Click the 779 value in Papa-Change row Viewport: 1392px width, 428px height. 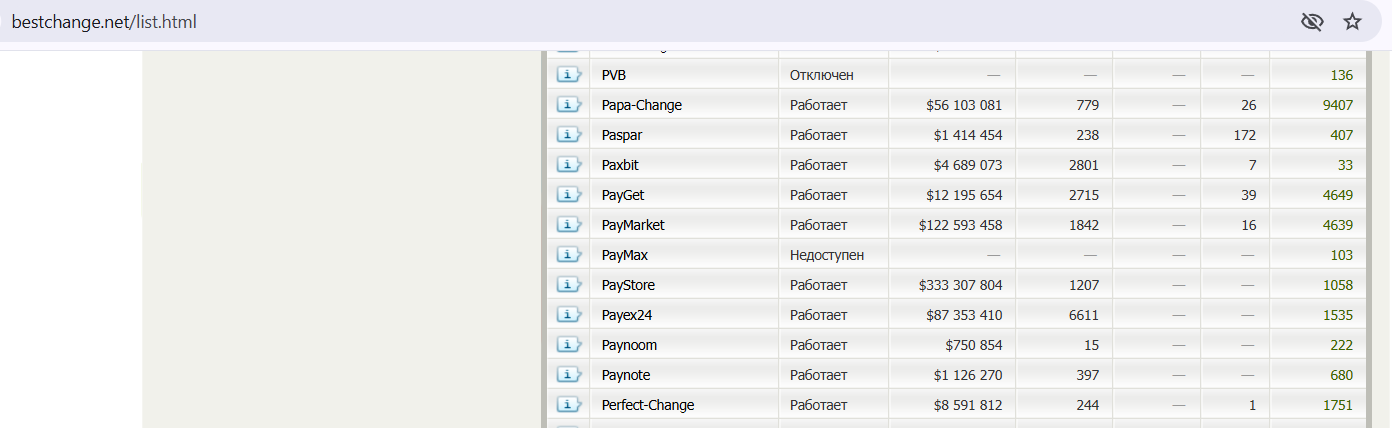click(x=1087, y=105)
